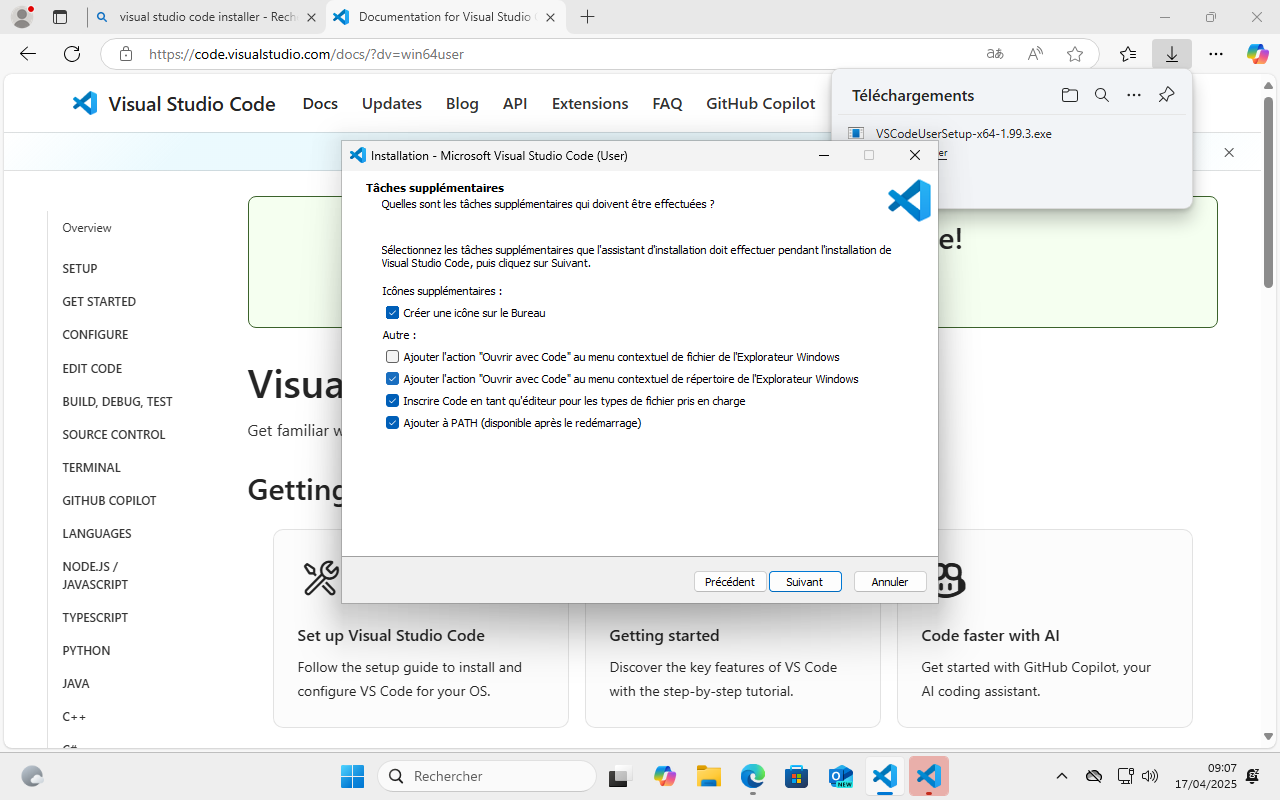1280x800 pixels.
Task: Click the Edge profile avatar
Action: point(21,17)
